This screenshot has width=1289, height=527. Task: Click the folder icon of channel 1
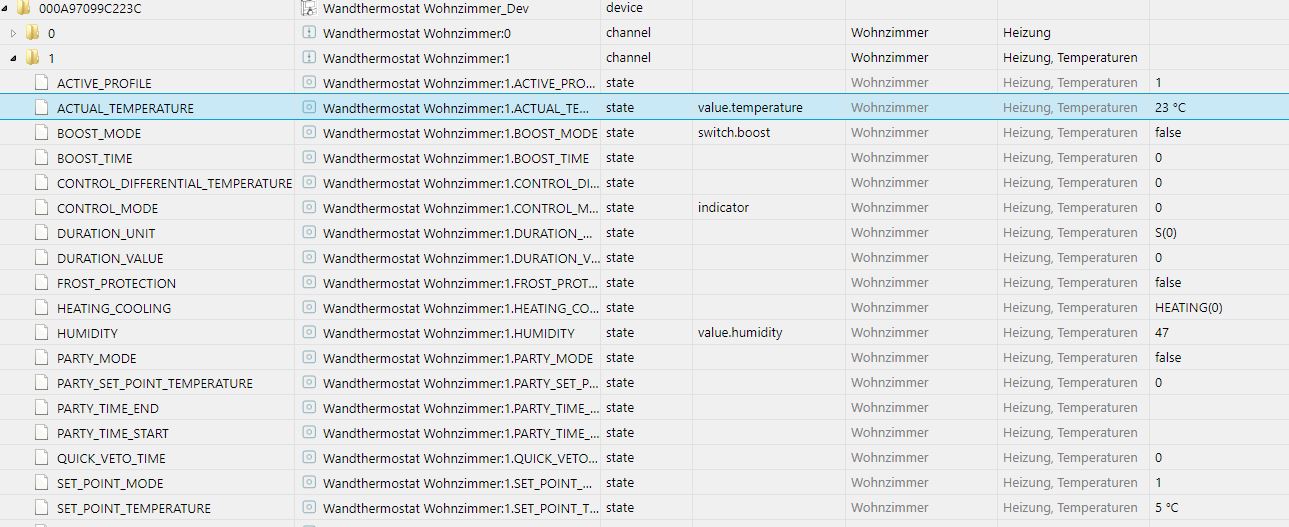coord(32,58)
